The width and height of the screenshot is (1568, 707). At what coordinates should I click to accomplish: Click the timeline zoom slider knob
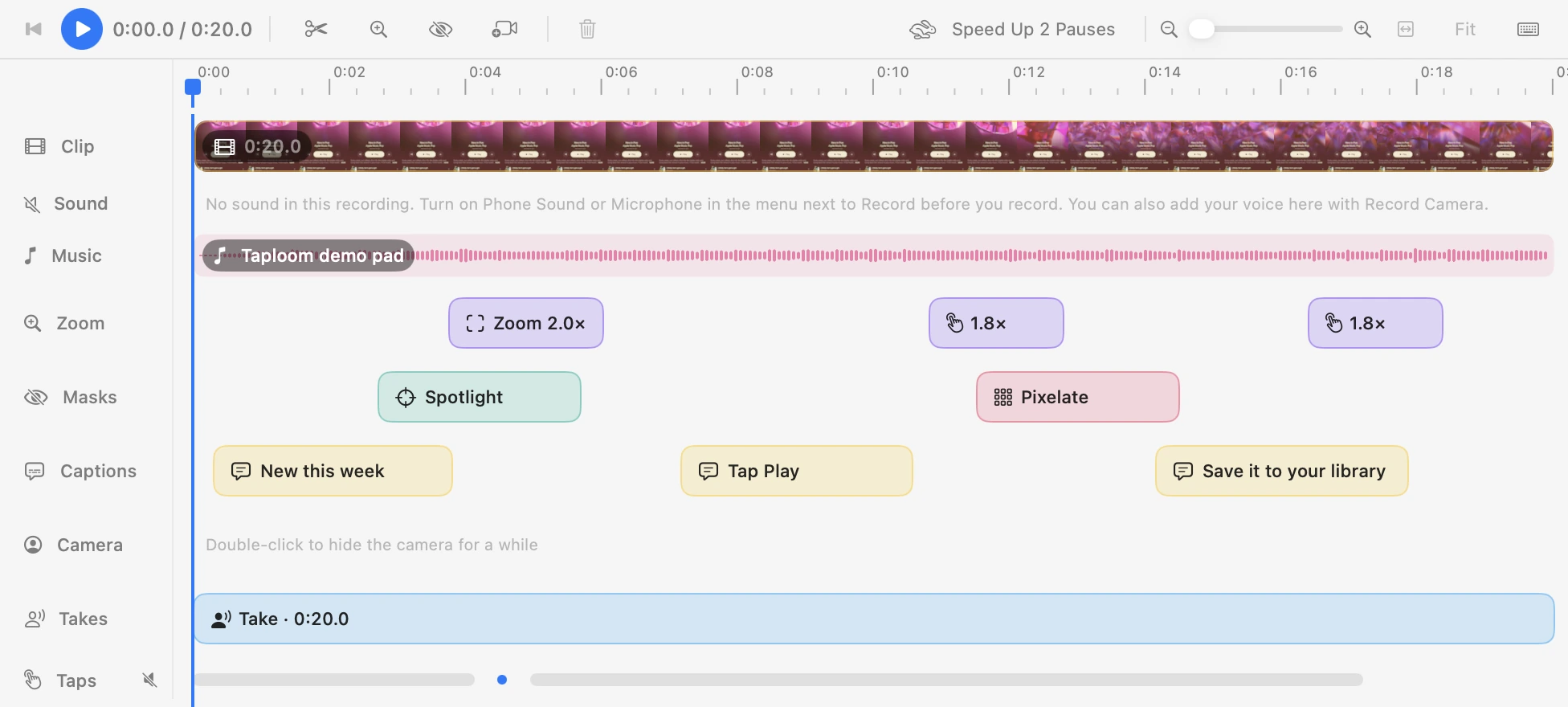(x=1202, y=29)
